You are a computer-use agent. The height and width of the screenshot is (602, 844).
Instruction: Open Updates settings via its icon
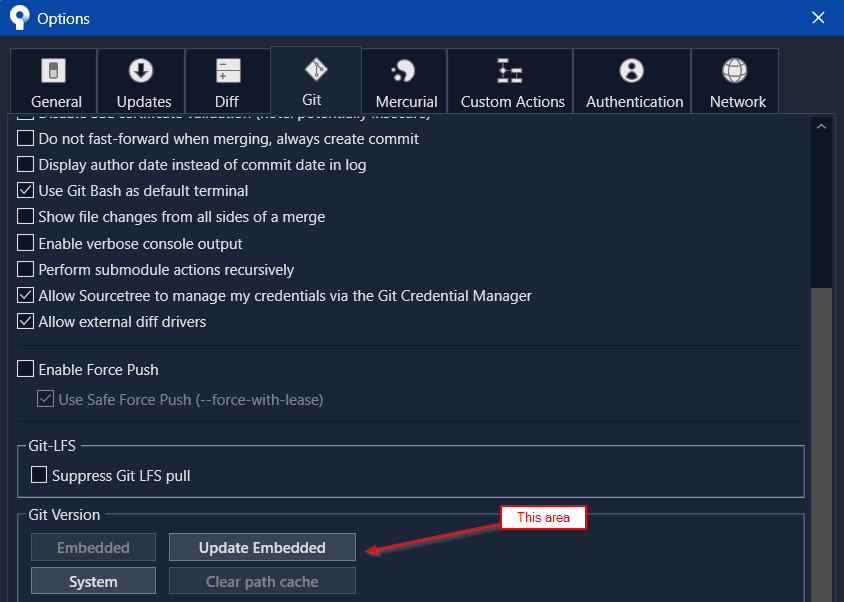tap(140, 72)
